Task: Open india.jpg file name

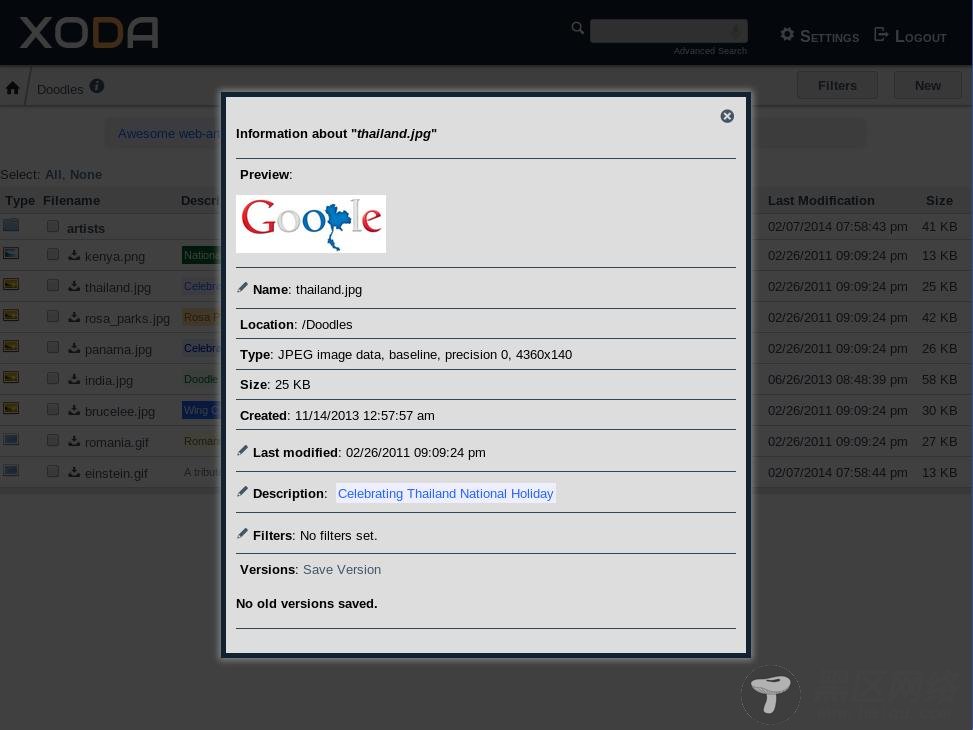Action: pyautogui.click(x=109, y=381)
